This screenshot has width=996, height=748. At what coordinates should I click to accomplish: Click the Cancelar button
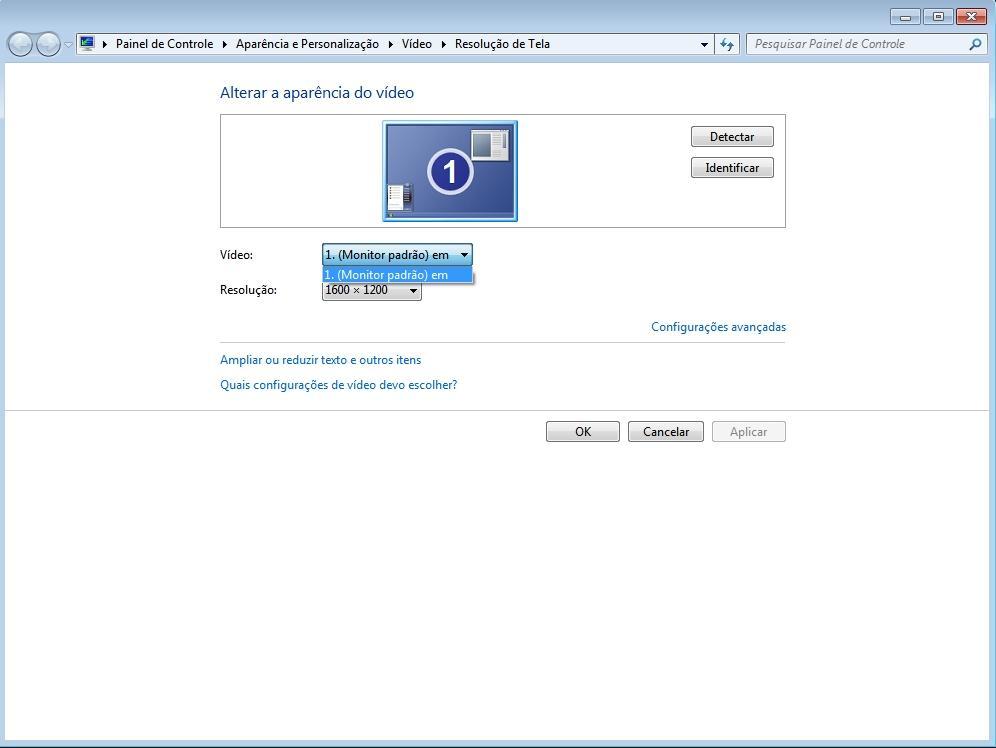pyautogui.click(x=666, y=432)
